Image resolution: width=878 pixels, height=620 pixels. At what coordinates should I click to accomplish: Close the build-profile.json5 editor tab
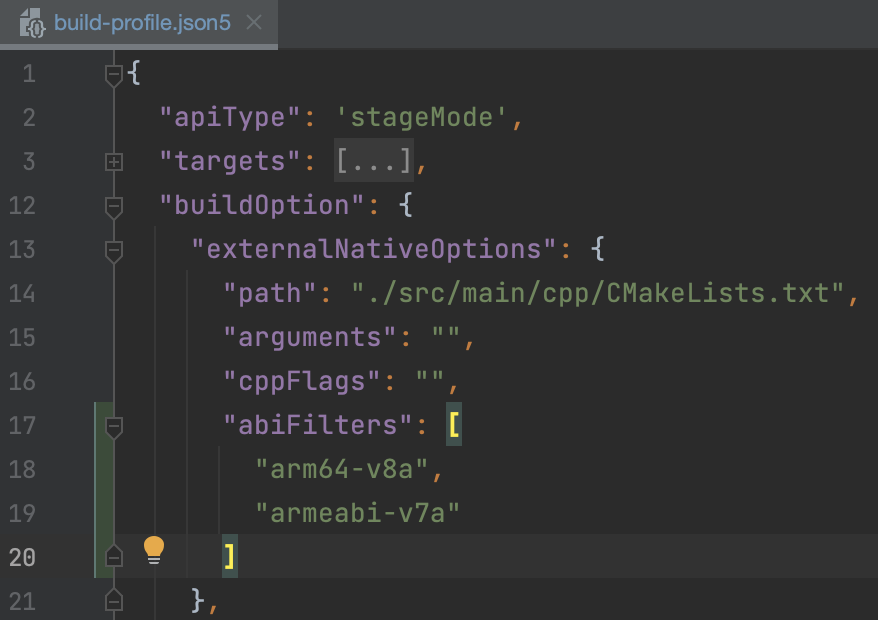pyautogui.click(x=254, y=23)
